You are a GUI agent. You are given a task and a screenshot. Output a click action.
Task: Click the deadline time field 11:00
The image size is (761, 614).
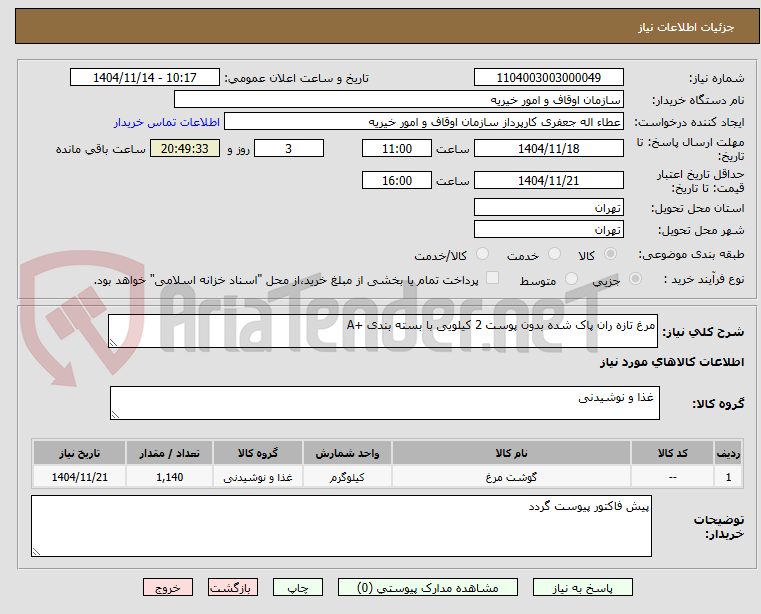point(397,149)
